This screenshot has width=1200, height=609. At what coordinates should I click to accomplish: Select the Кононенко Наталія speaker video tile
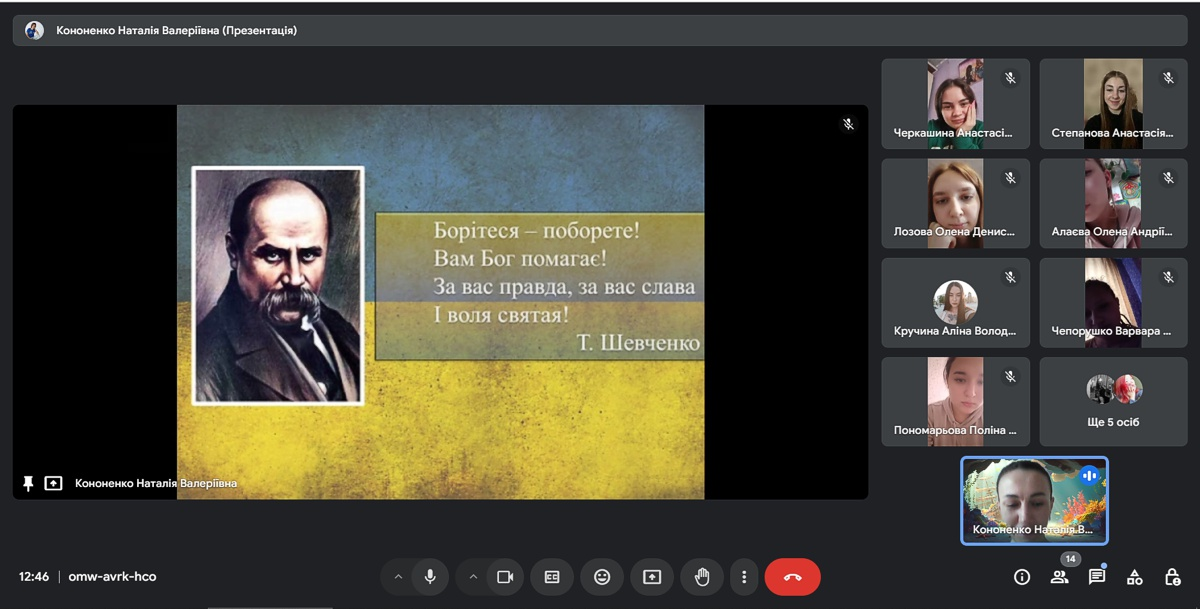1035,500
